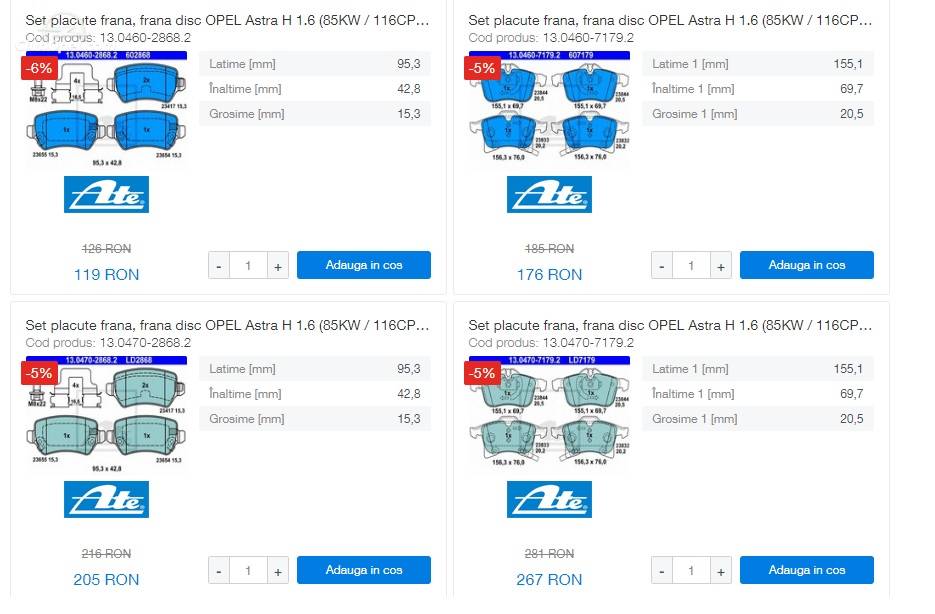Add the 205 RON brake pads to cart
This screenshot has height=614, width=935.
pyautogui.click(x=364, y=570)
